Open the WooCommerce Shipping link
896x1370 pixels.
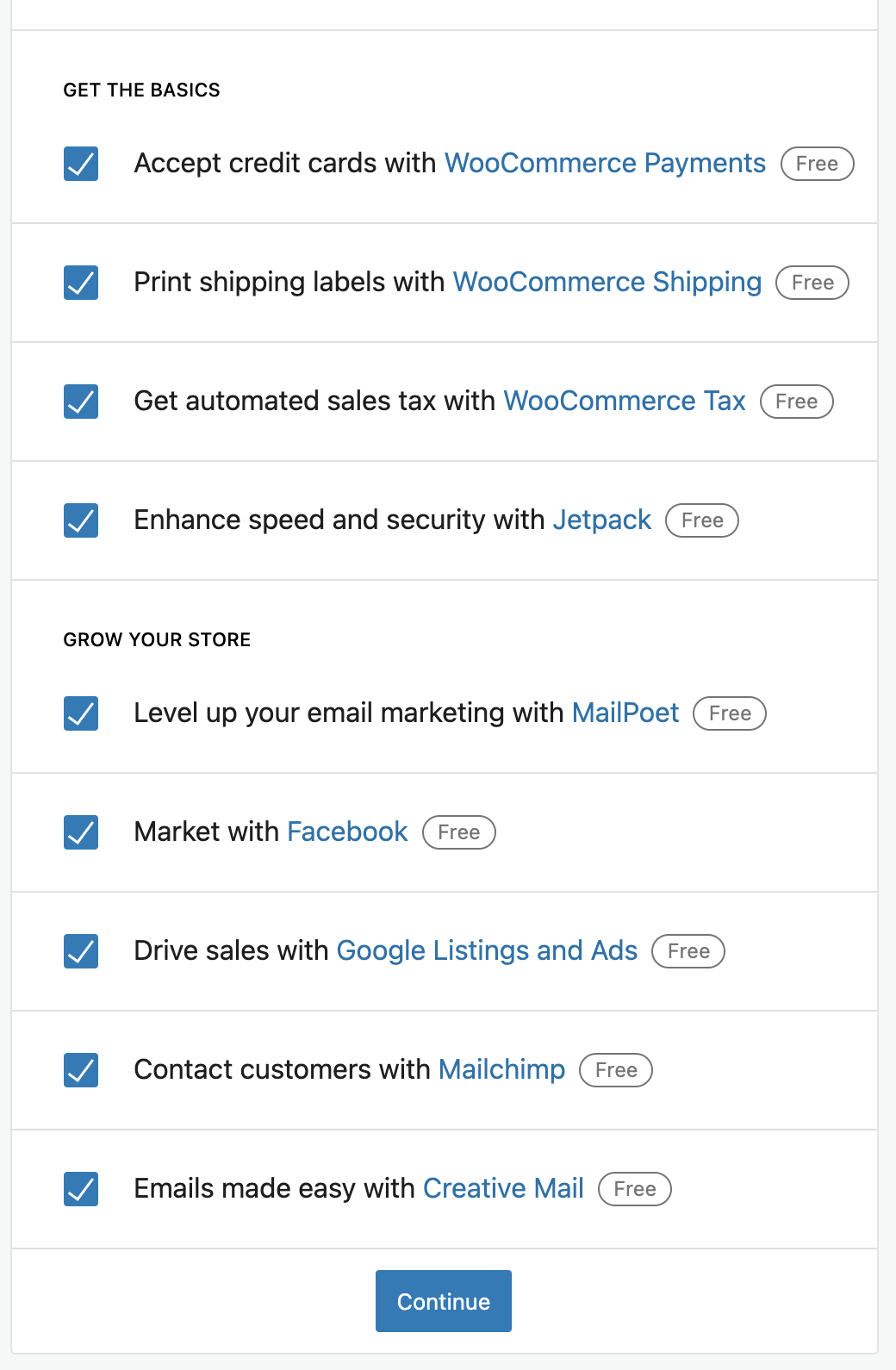point(607,282)
